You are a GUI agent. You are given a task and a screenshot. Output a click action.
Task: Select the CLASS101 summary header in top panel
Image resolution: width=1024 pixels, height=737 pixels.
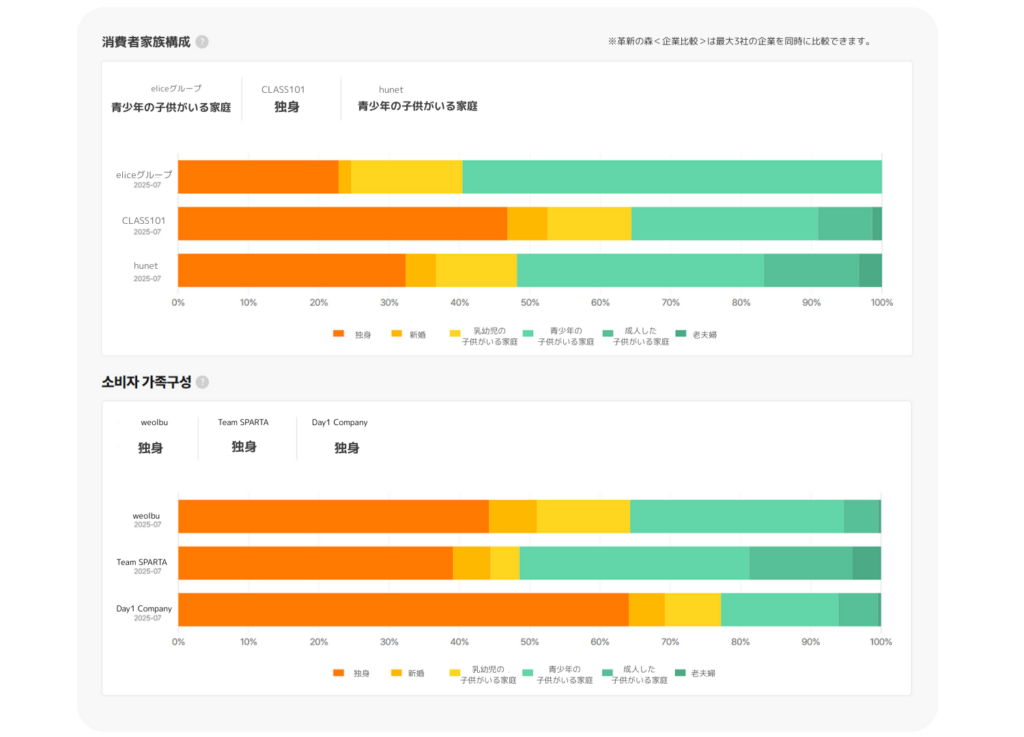(286, 98)
